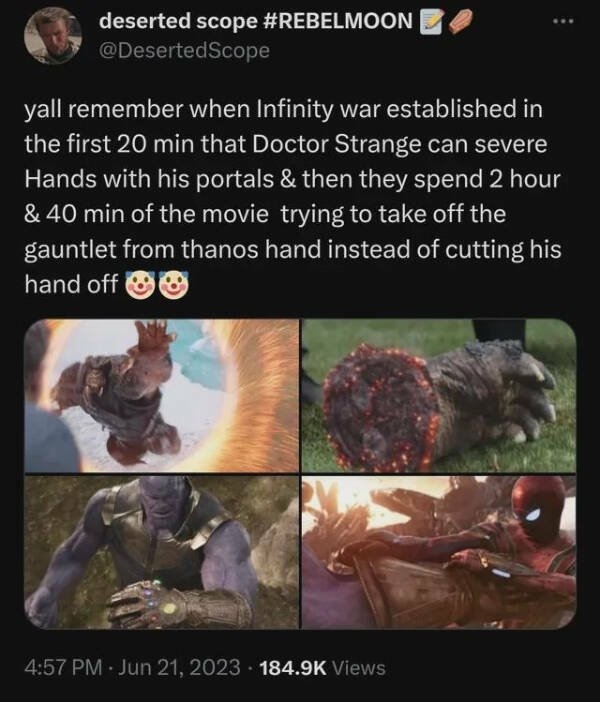Click the coffin emoji beside the username

point(458,22)
